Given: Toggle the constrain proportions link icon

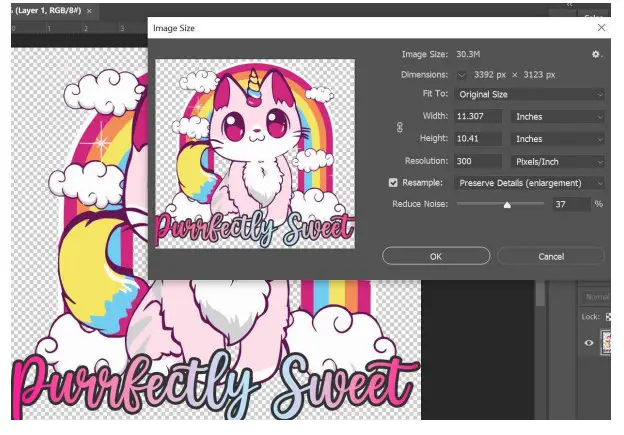Looking at the screenshot, I should 400,127.
